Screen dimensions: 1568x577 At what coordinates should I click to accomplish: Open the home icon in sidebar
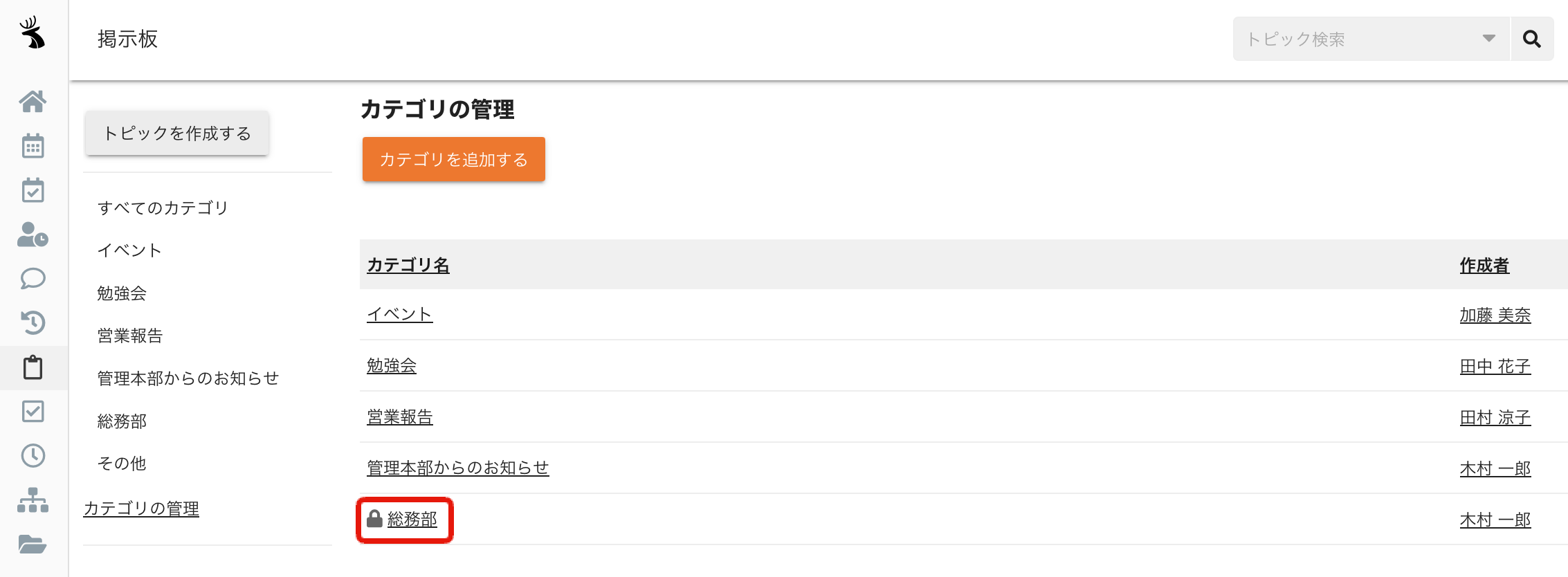[33, 102]
